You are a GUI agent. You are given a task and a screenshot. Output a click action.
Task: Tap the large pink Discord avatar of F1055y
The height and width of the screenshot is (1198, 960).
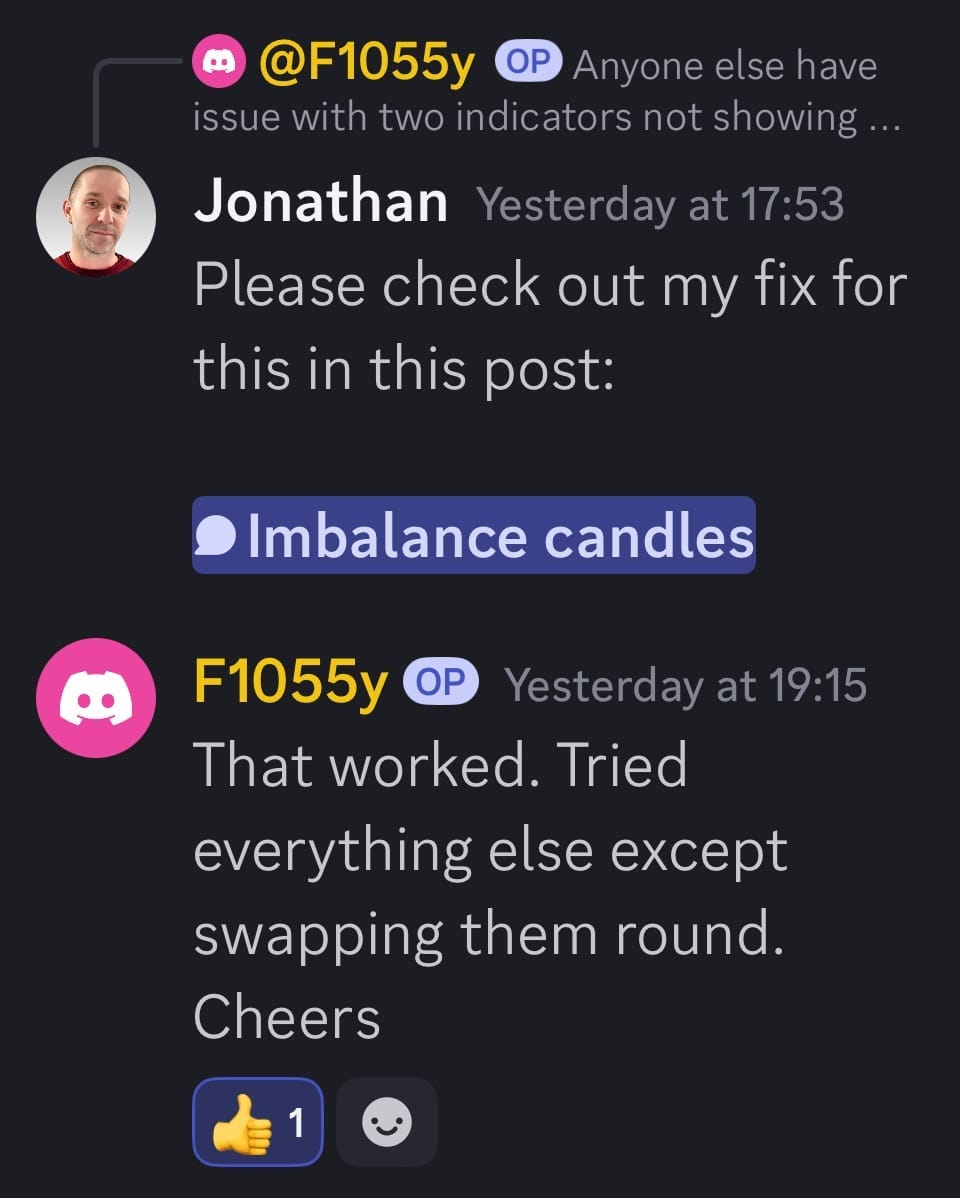(x=95, y=697)
